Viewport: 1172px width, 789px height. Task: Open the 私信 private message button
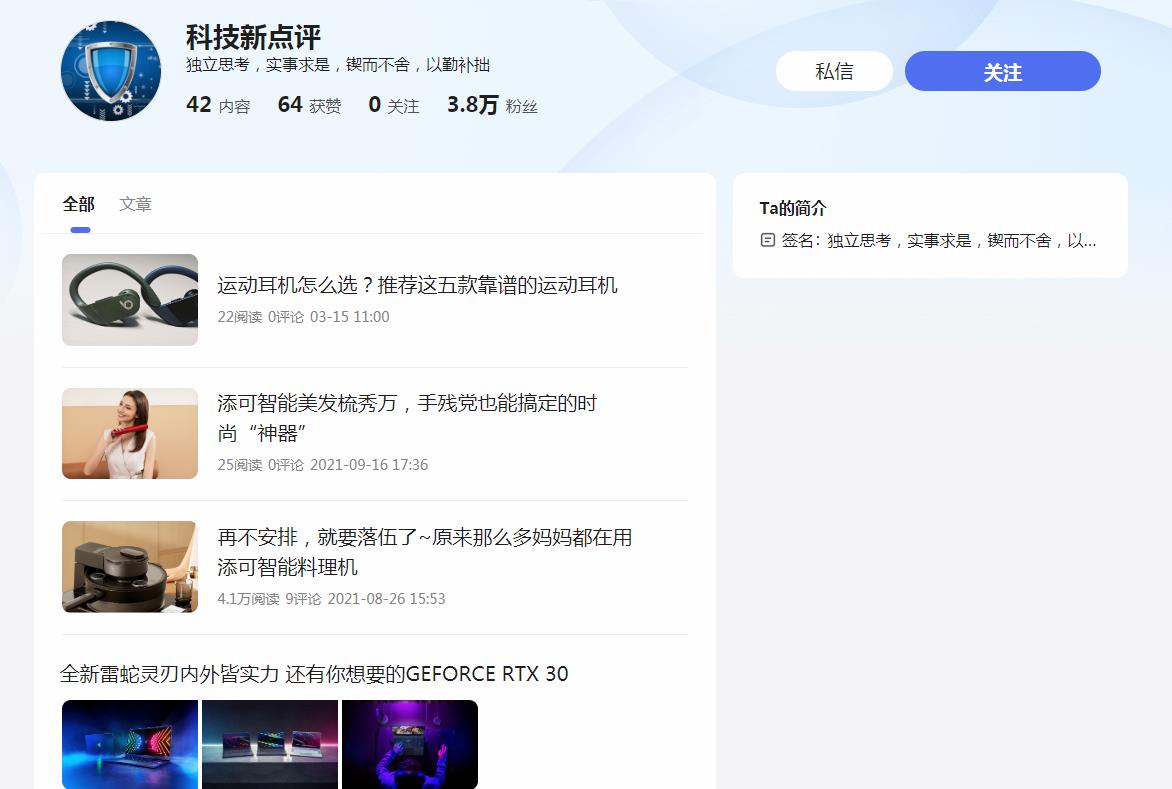[x=834, y=71]
